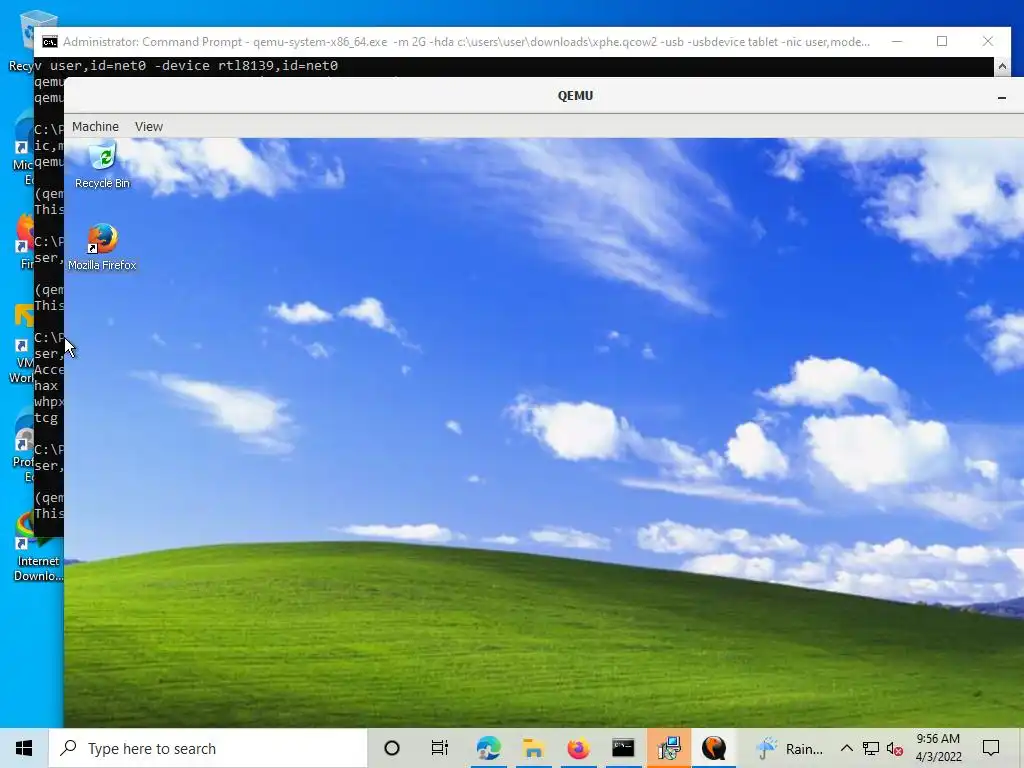Select the Recycle Bin icon inside QEMU guest

[x=103, y=166]
